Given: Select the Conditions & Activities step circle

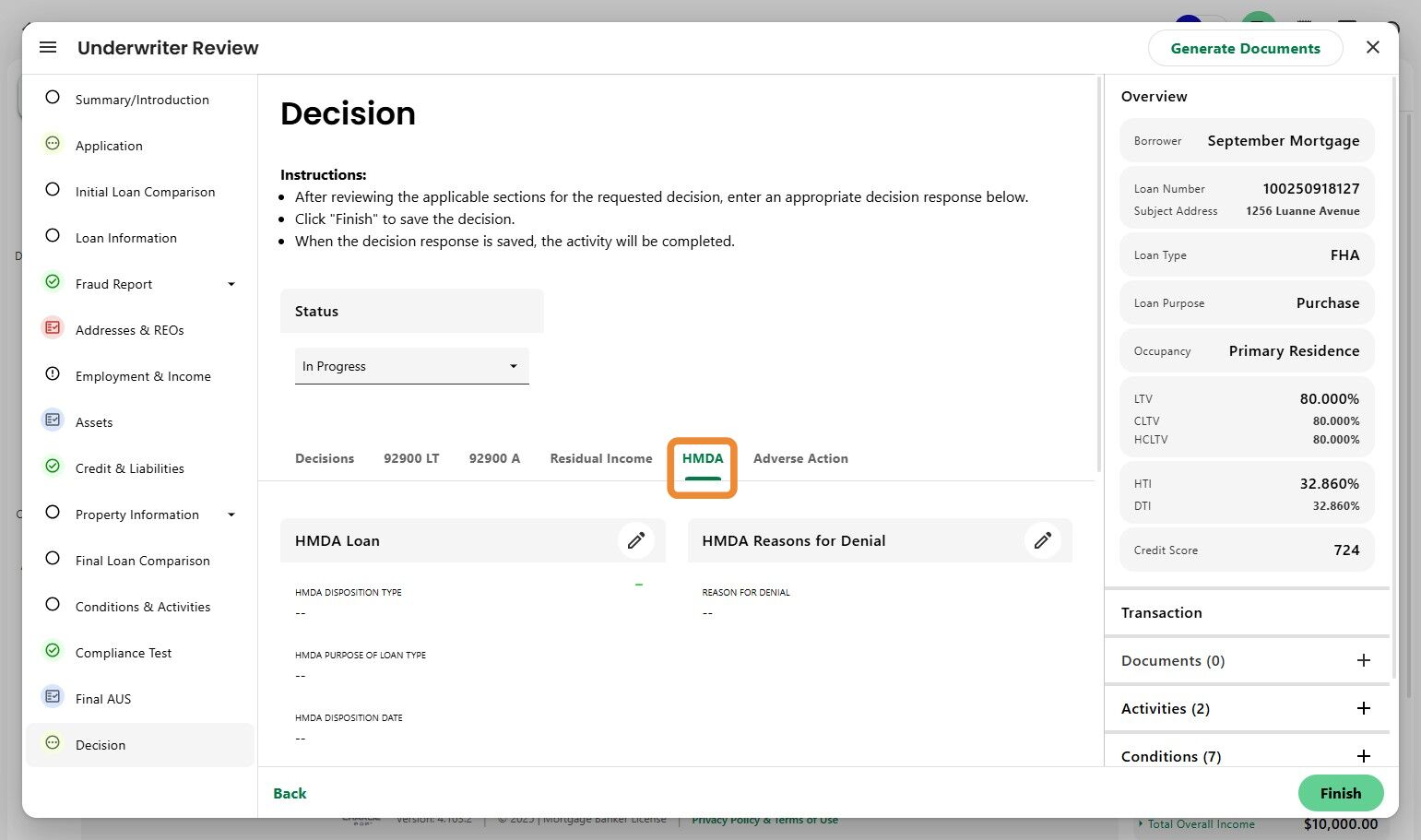Looking at the screenshot, I should click(53, 605).
